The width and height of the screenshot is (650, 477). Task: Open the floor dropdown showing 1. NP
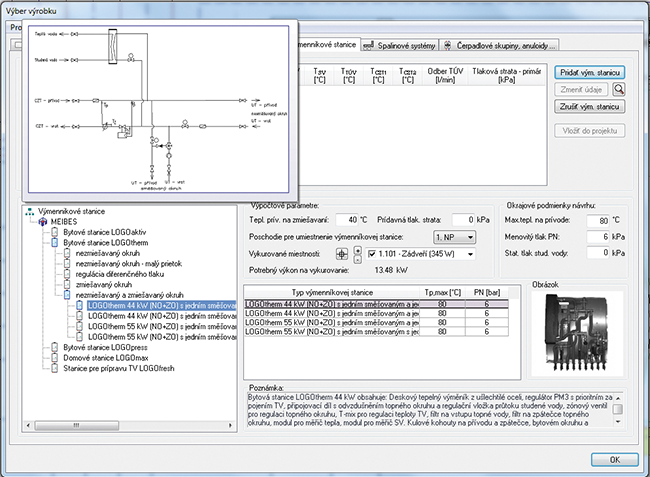click(x=454, y=237)
